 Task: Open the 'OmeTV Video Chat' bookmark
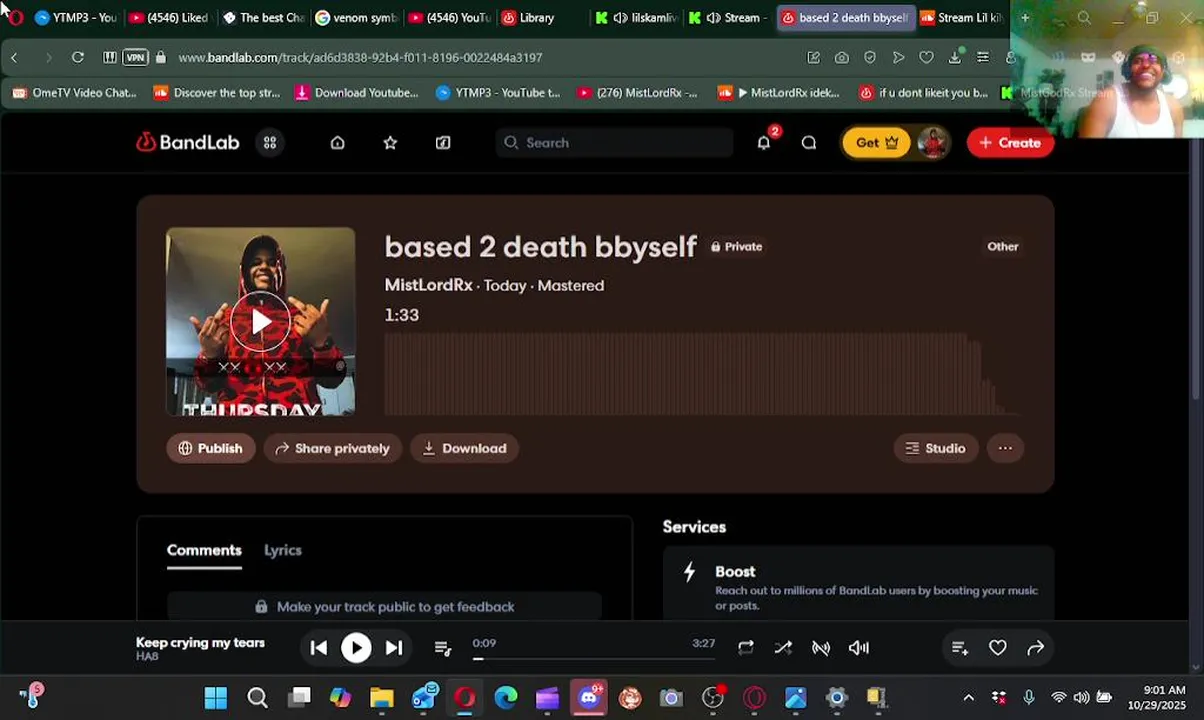coord(75,93)
